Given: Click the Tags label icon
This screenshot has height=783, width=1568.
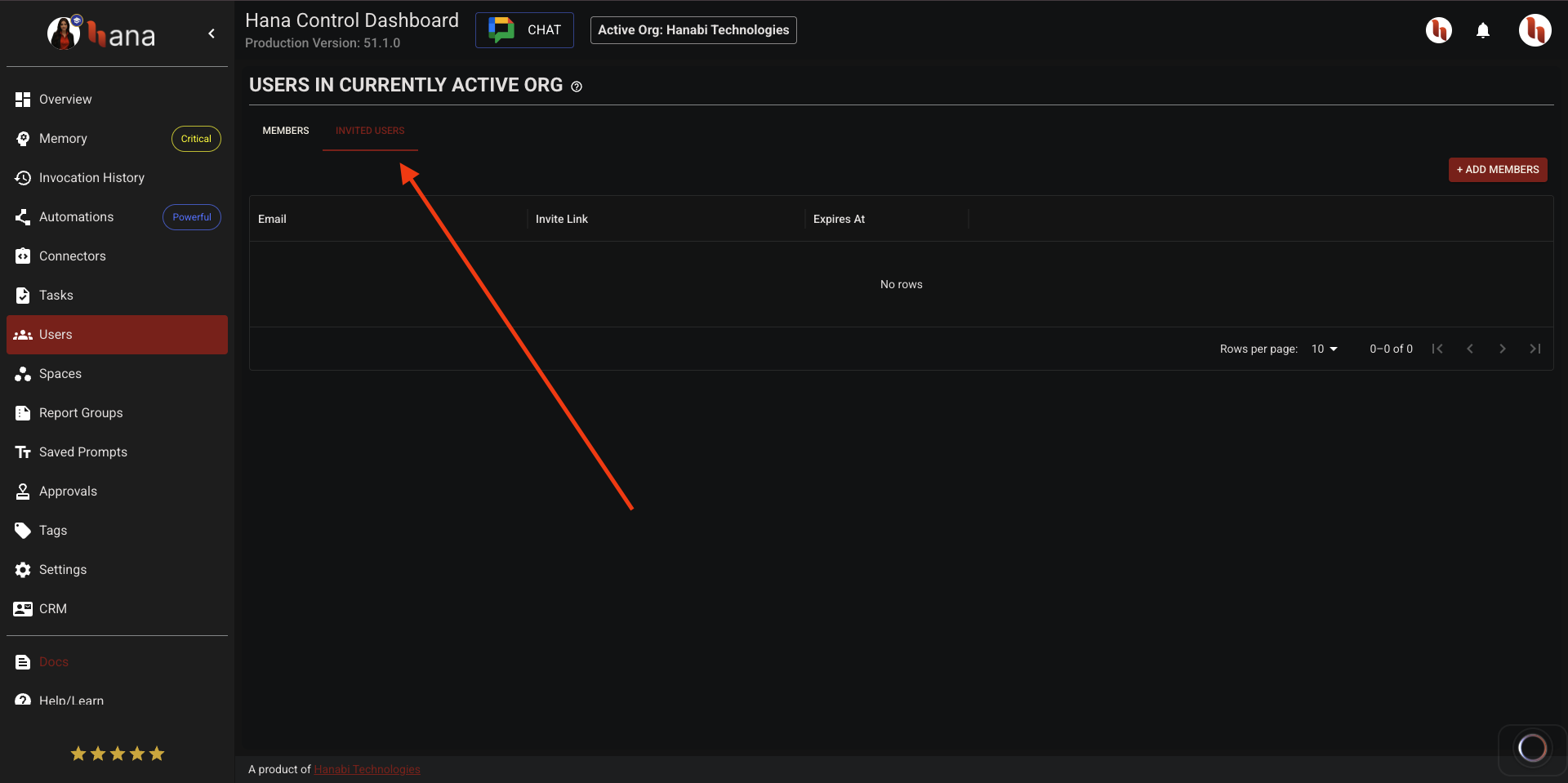Looking at the screenshot, I should pos(23,531).
